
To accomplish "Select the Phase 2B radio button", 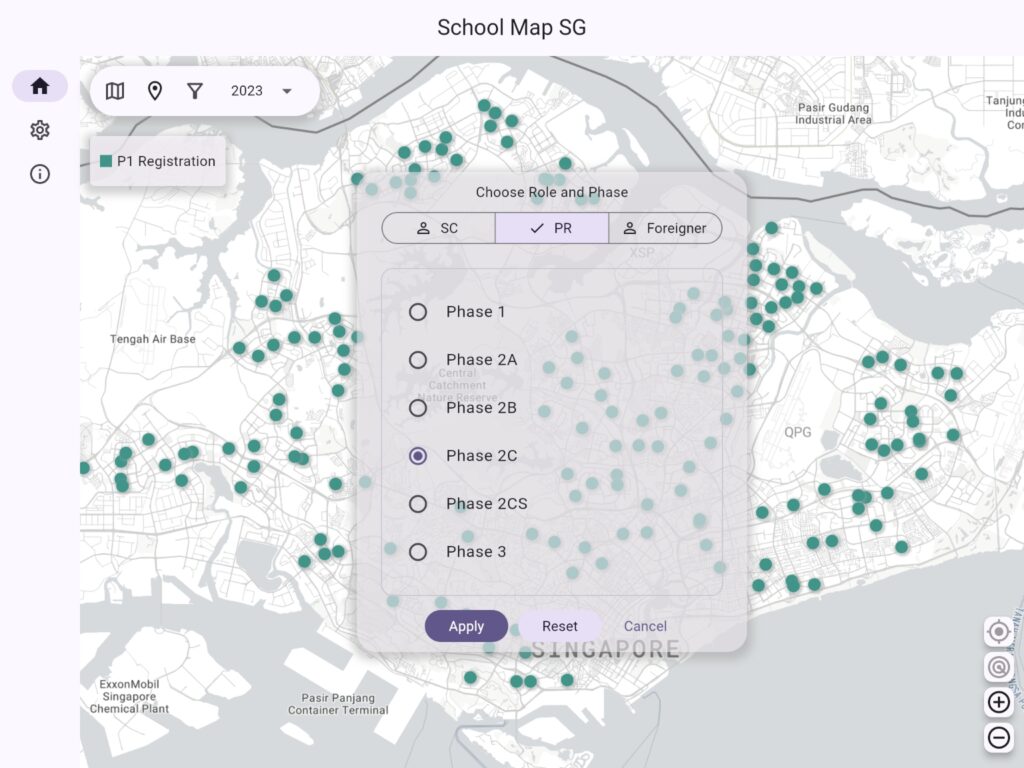I will (x=418, y=408).
